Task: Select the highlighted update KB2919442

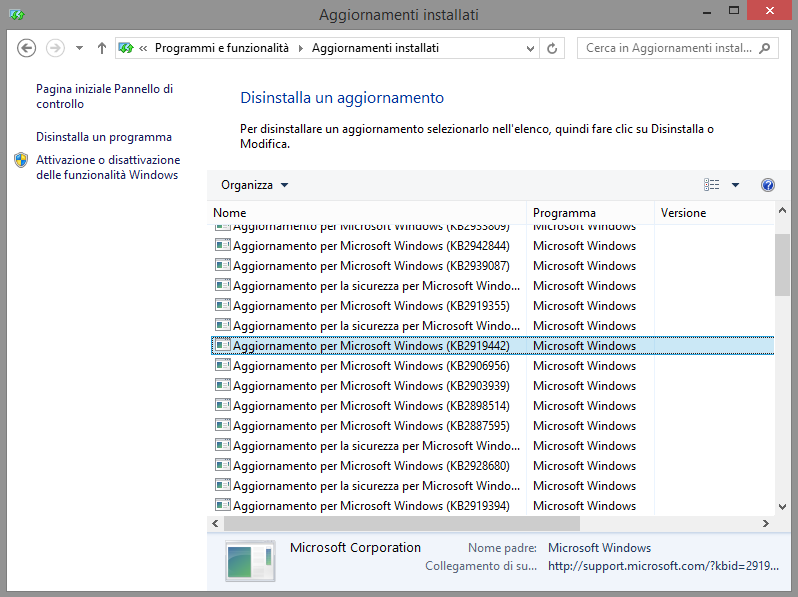Action: coord(493,346)
